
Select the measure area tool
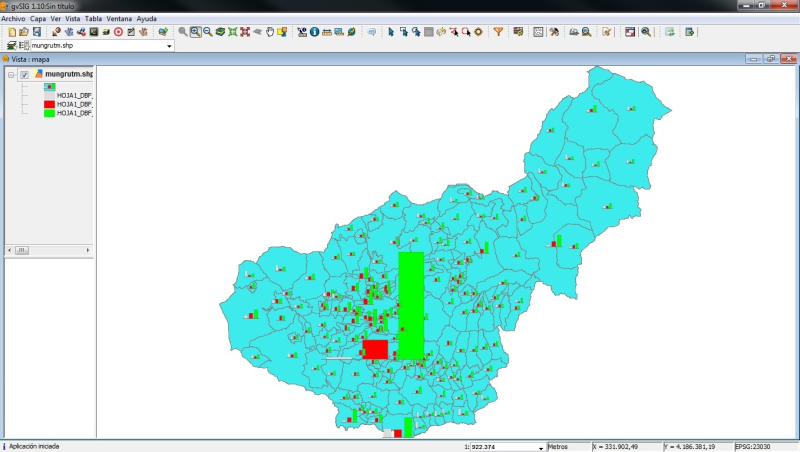click(339, 32)
